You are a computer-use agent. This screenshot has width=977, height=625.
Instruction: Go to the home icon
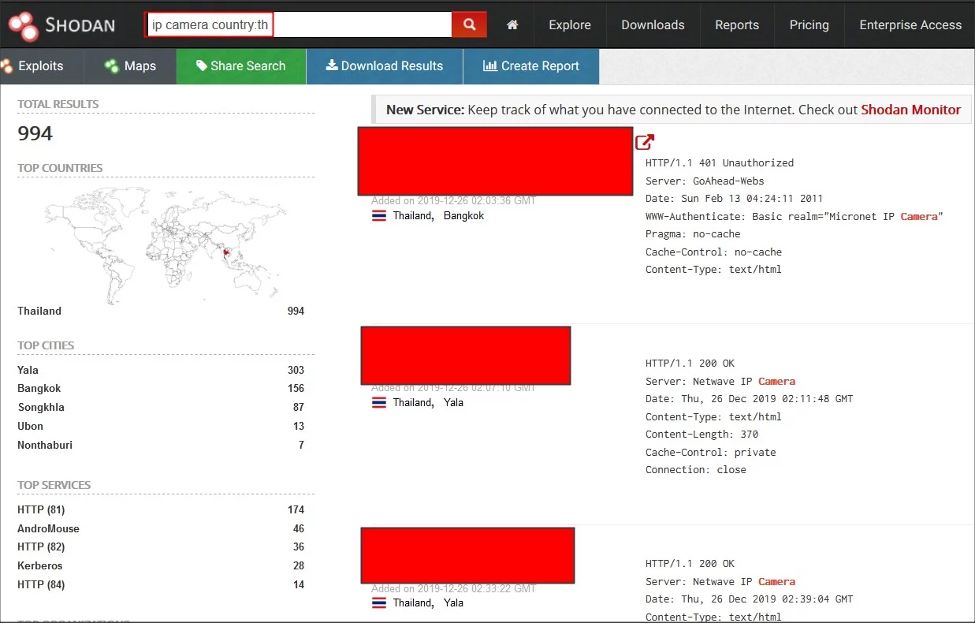coord(512,25)
